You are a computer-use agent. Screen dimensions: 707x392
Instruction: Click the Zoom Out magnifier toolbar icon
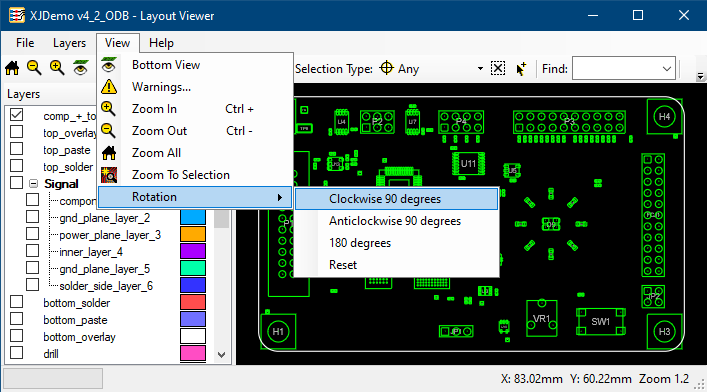[34, 68]
